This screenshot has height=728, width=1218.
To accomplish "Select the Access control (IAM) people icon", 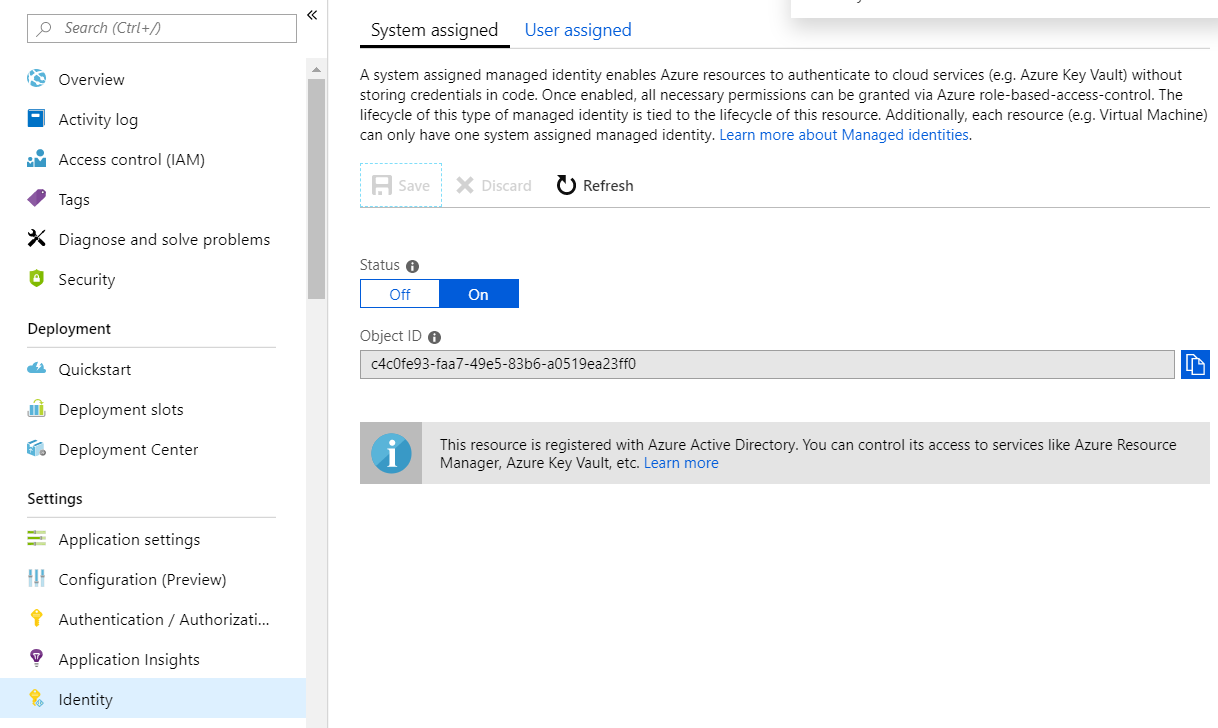I will pos(37,159).
